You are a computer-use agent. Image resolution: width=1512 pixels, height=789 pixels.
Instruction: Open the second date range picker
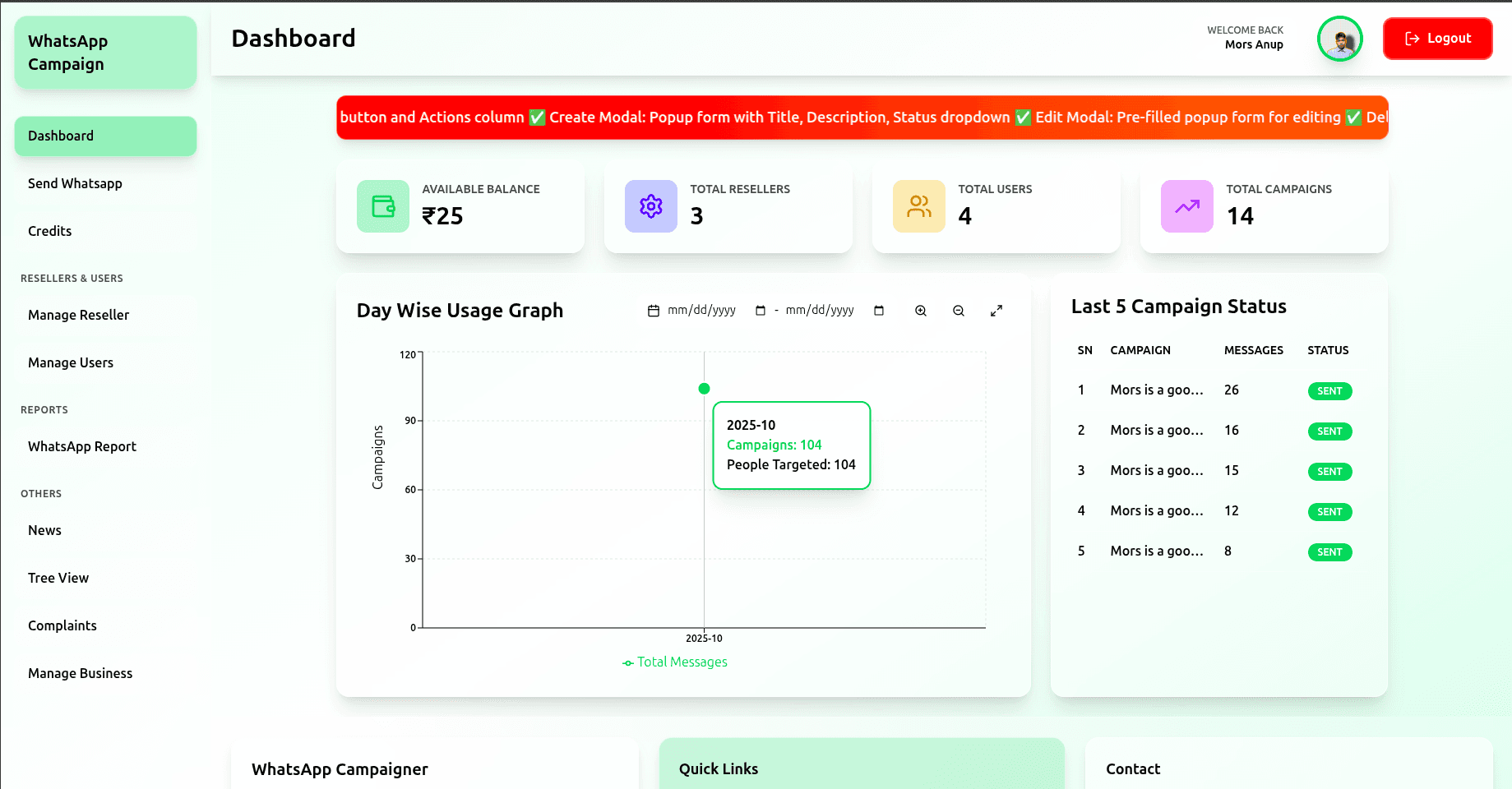coord(820,311)
